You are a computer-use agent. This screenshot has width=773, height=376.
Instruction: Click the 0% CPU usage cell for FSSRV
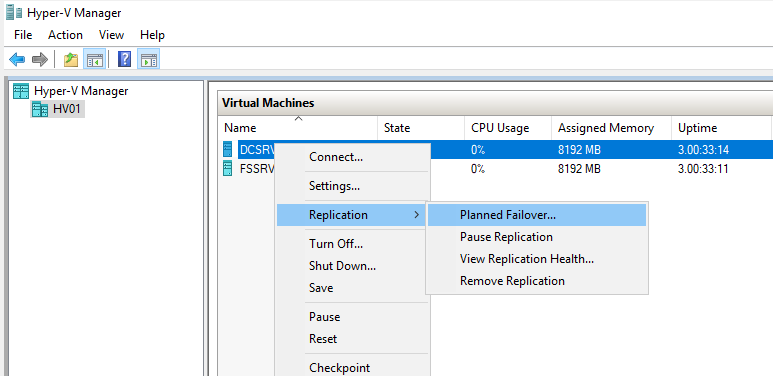(x=478, y=170)
